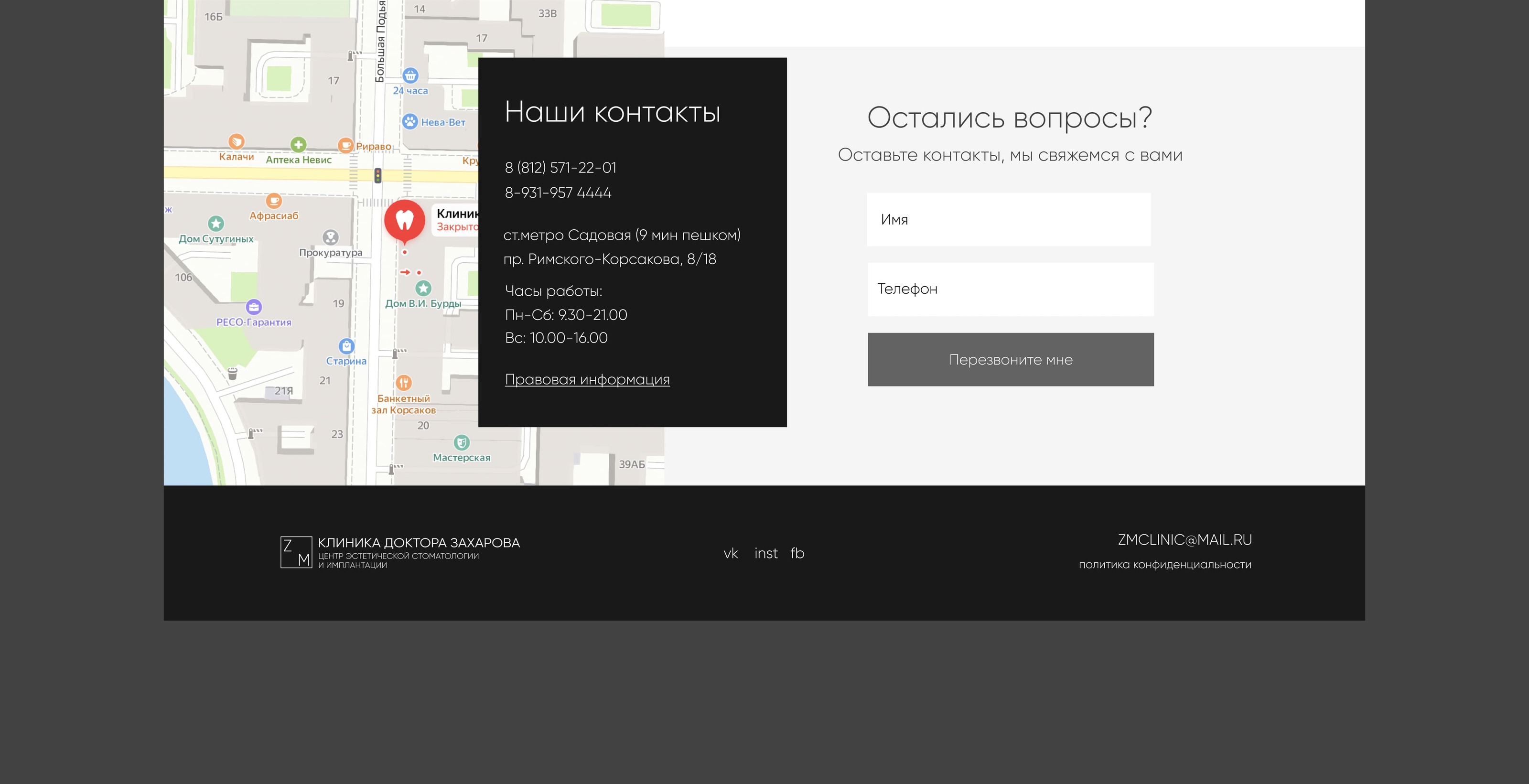Click the Афрасиаб cafe icon

pos(274,201)
